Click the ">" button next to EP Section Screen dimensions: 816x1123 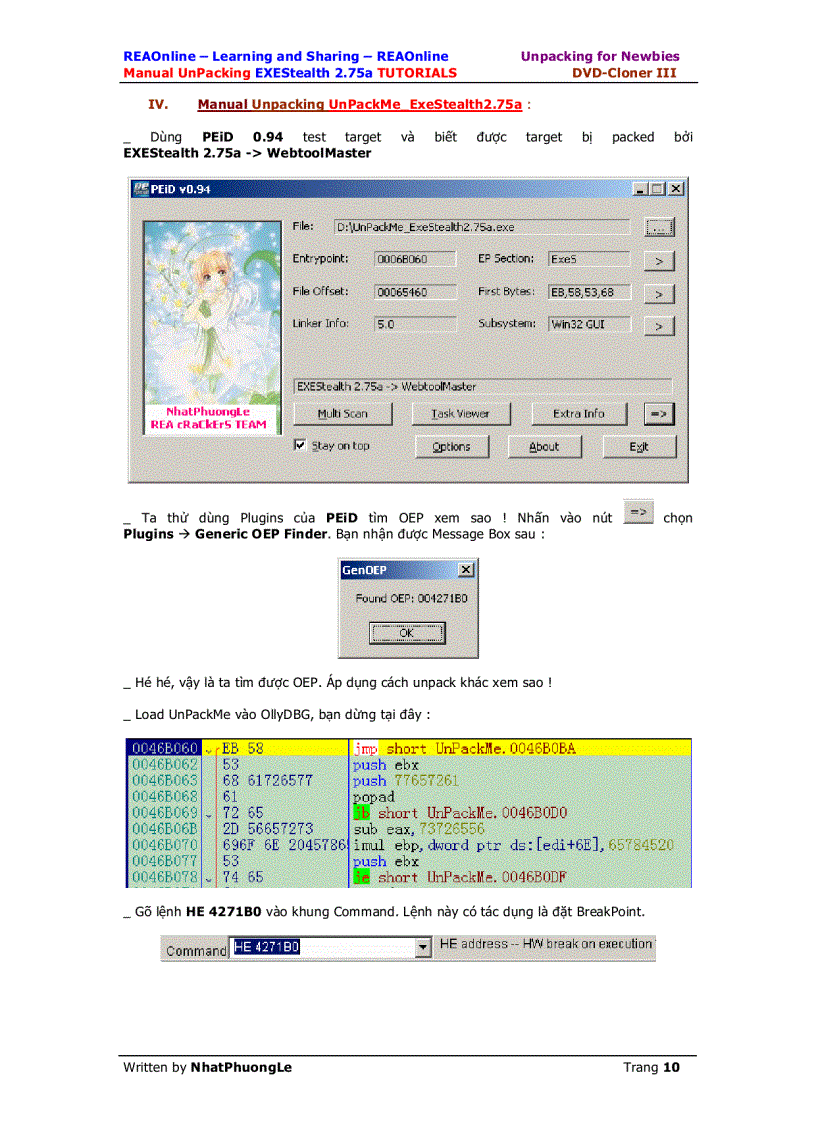tap(659, 261)
